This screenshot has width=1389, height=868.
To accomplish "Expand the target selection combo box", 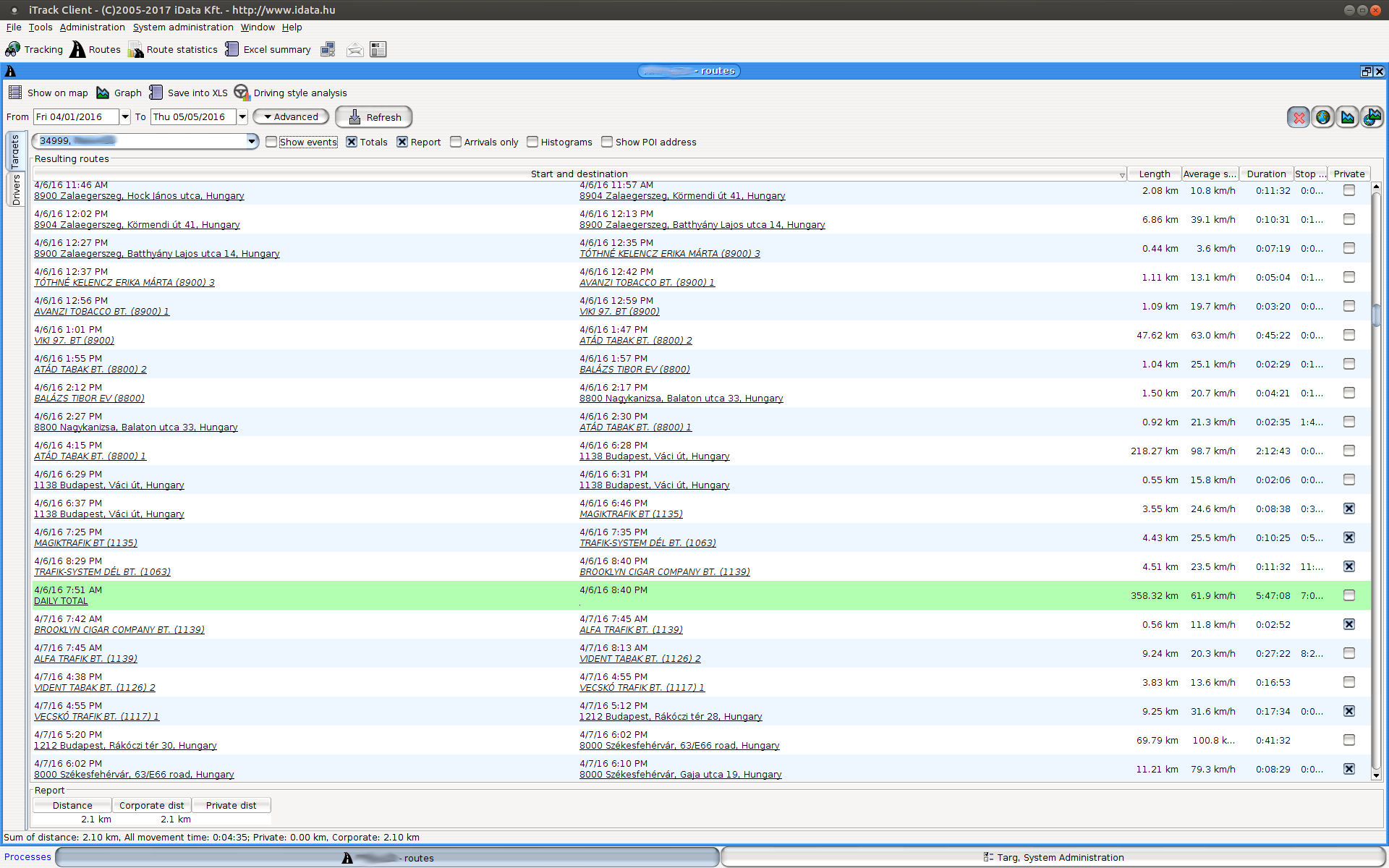I will tap(252, 141).
